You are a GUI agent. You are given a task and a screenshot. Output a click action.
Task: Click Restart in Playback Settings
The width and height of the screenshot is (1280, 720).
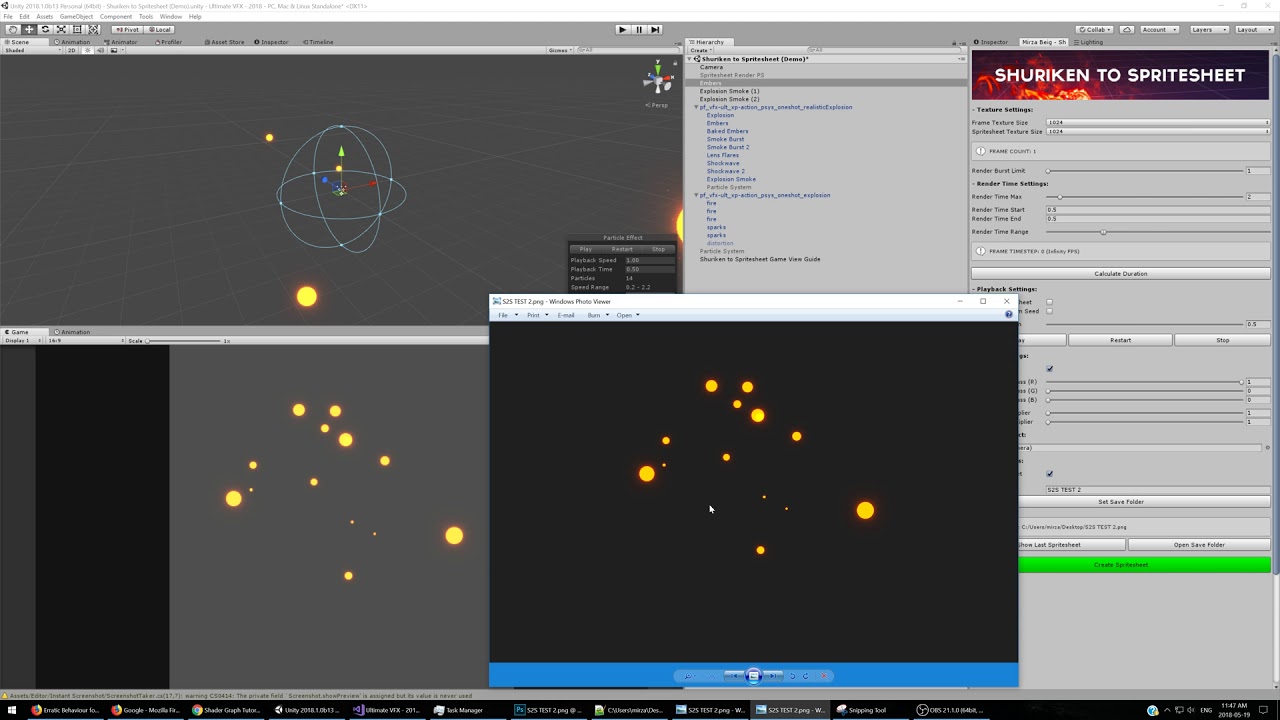tap(1121, 340)
